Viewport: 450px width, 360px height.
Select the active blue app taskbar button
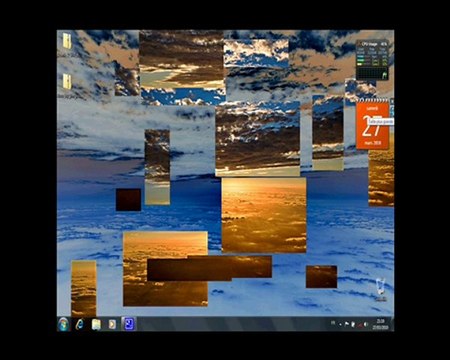click(x=129, y=324)
